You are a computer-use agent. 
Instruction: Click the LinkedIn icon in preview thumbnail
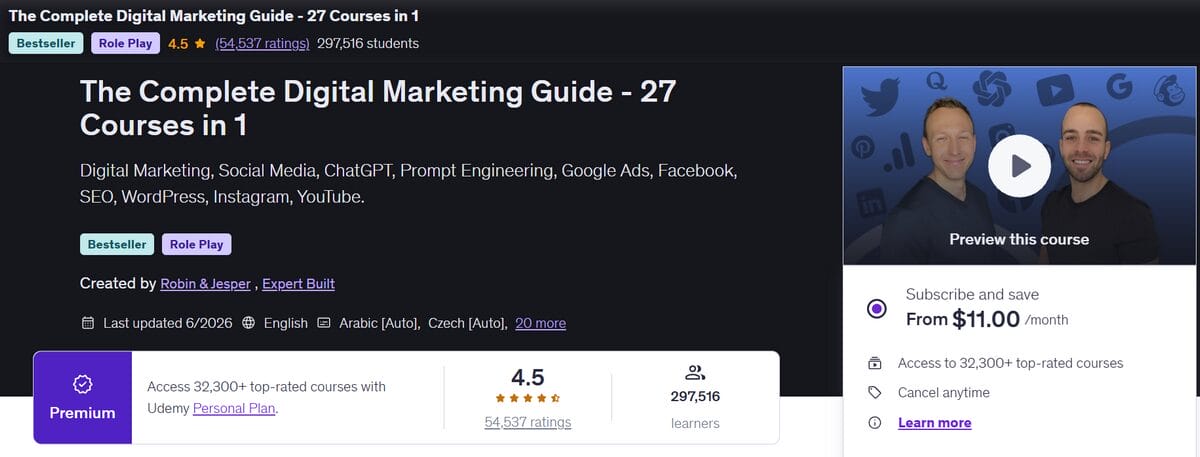[872, 205]
